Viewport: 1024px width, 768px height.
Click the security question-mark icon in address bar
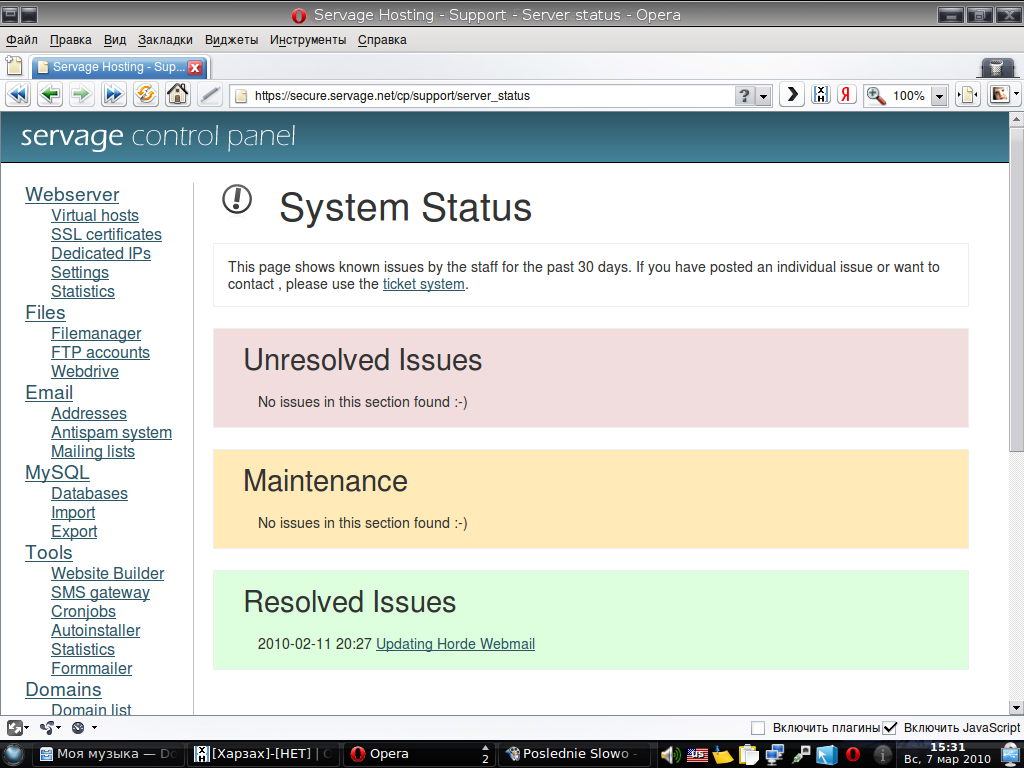click(744, 96)
